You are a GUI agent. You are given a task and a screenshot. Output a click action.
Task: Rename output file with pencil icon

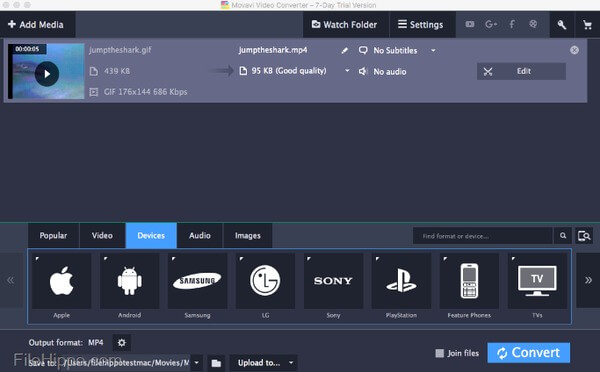(x=344, y=51)
